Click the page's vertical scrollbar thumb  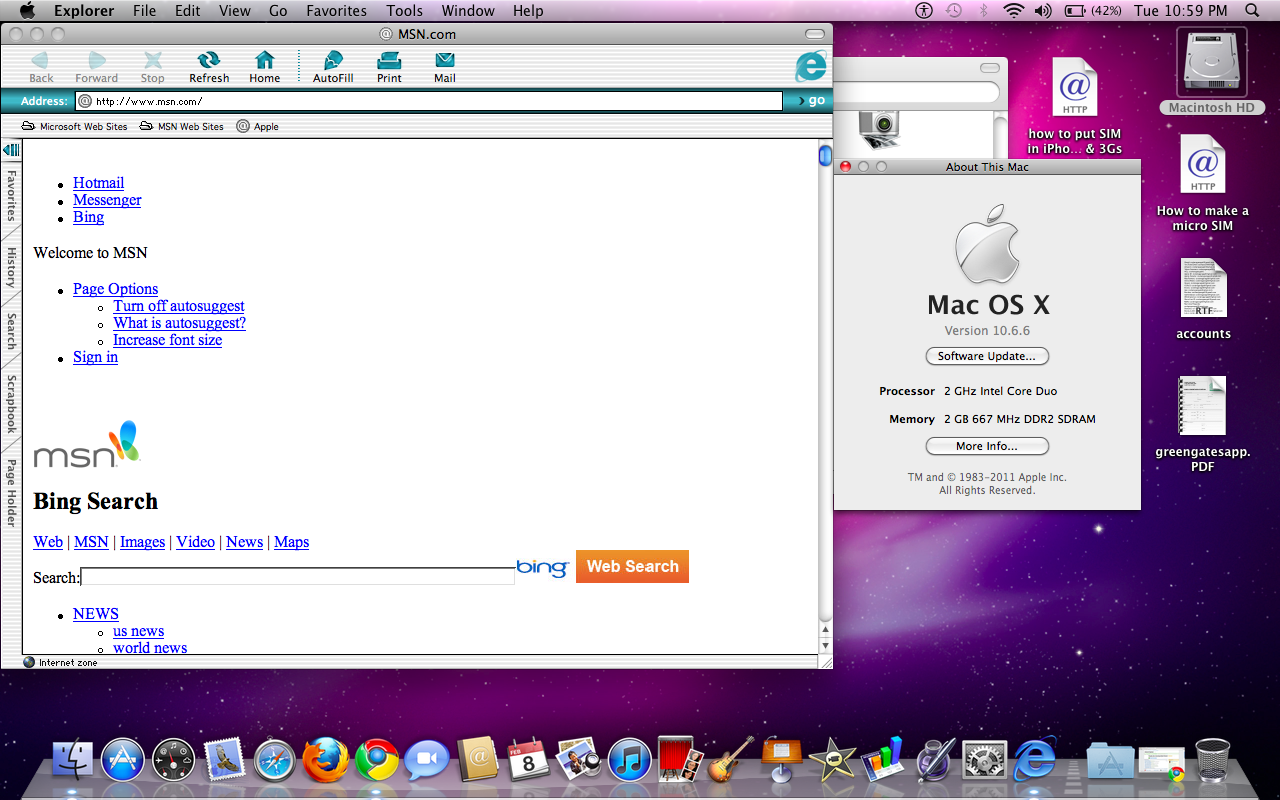825,155
